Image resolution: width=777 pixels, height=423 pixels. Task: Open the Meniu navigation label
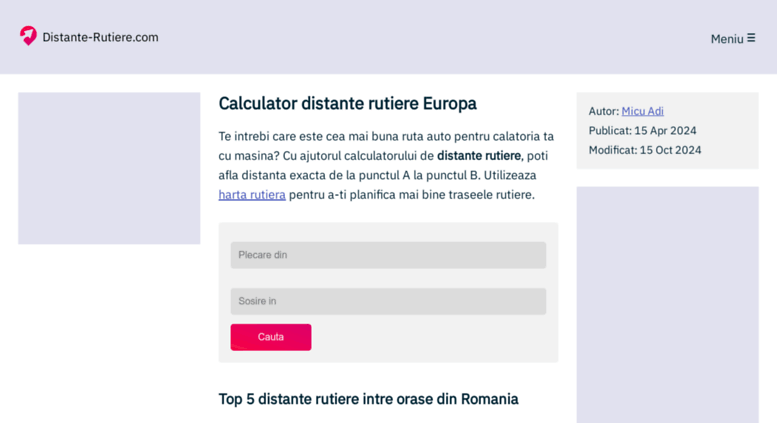[x=727, y=39]
